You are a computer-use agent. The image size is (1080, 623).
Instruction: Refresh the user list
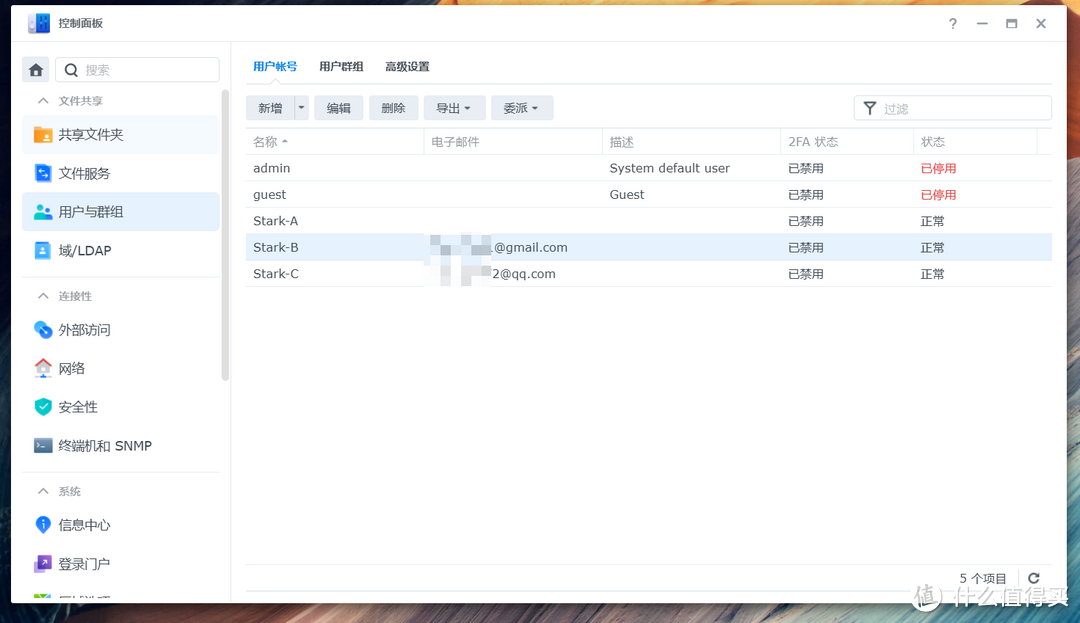[x=1034, y=577]
